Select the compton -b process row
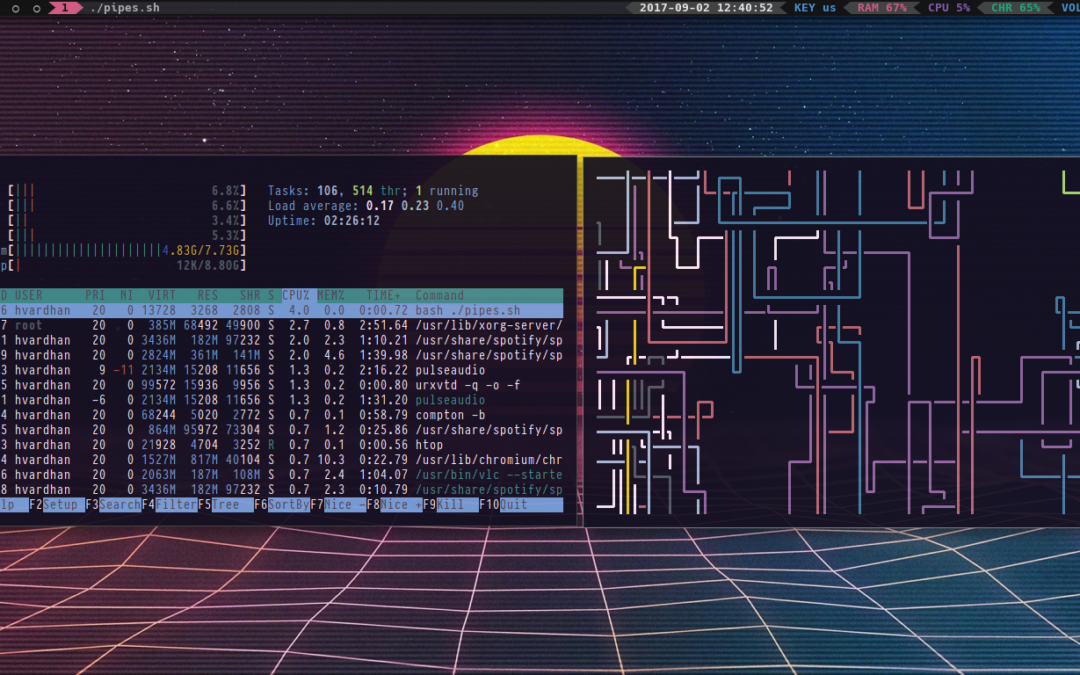1080x675 pixels. (x=280, y=415)
